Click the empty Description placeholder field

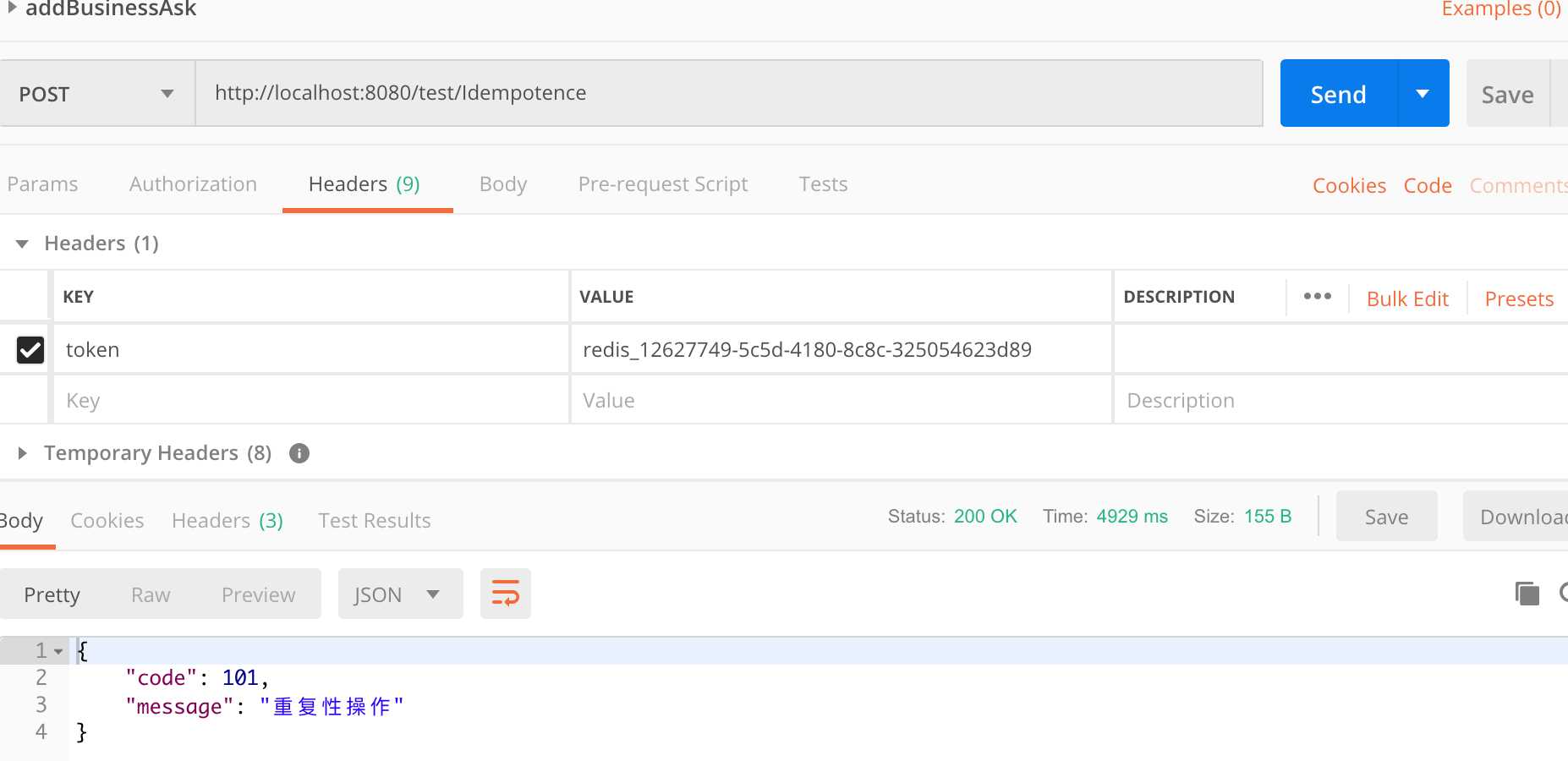tap(1340, 400)
